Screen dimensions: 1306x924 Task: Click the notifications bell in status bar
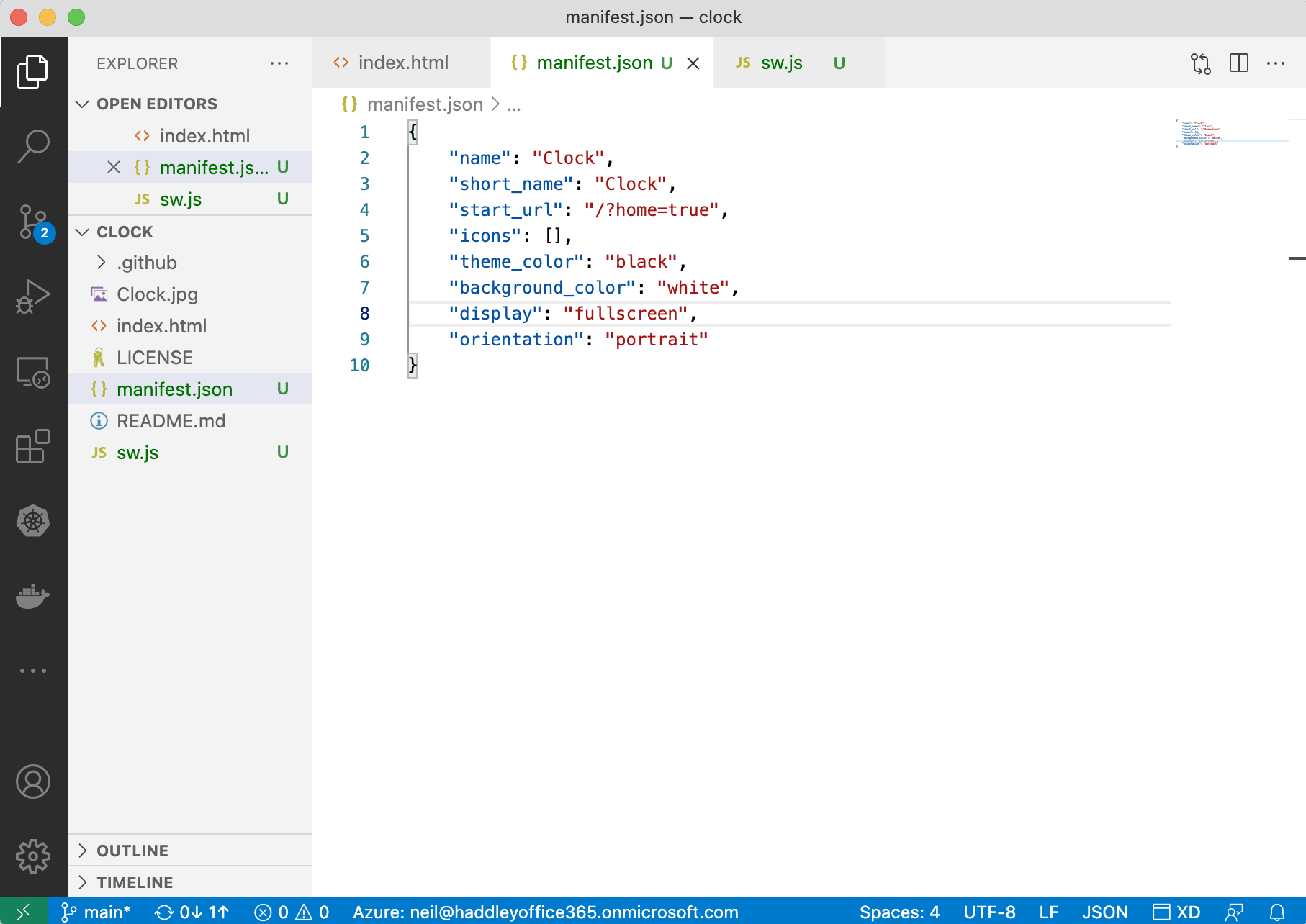click(1276, 912)
